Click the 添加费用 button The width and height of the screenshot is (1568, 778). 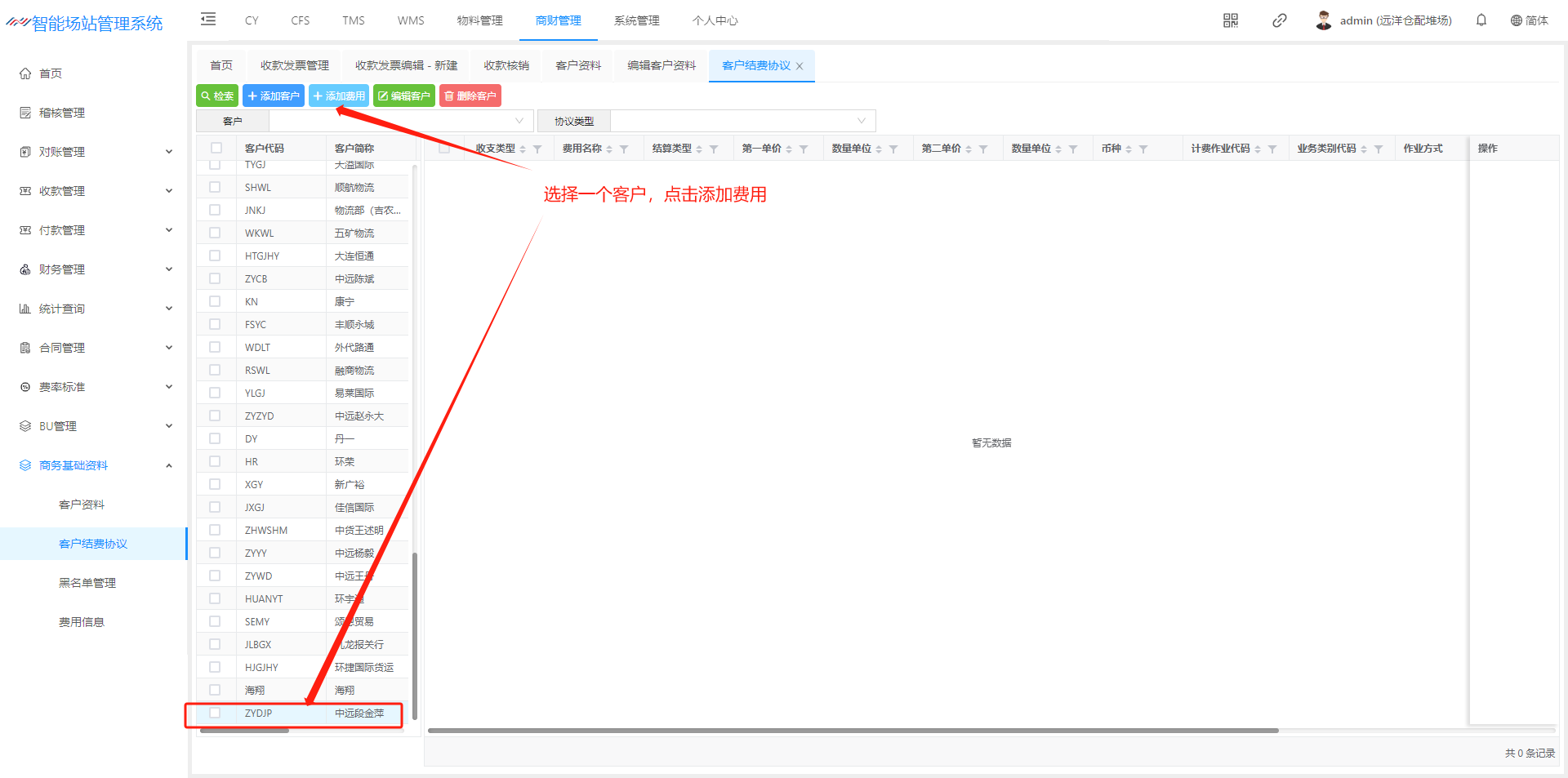click(339, 96)
